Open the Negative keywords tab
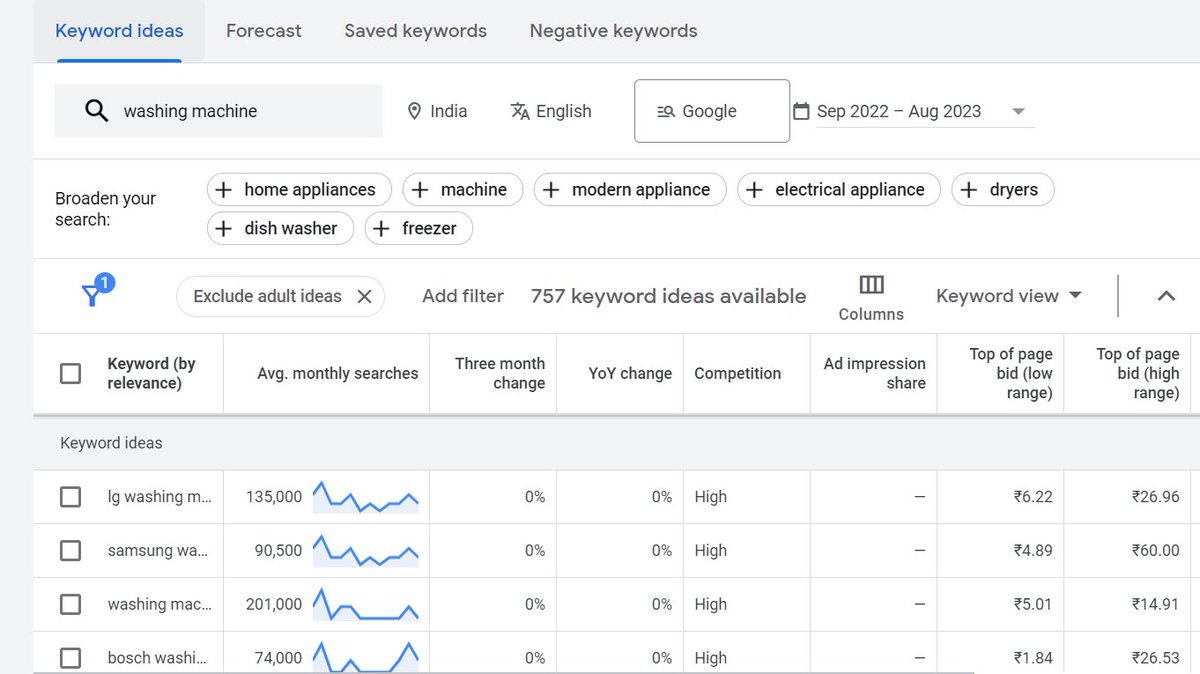Viewport: 1200px width, 674px height. [614, 31]
